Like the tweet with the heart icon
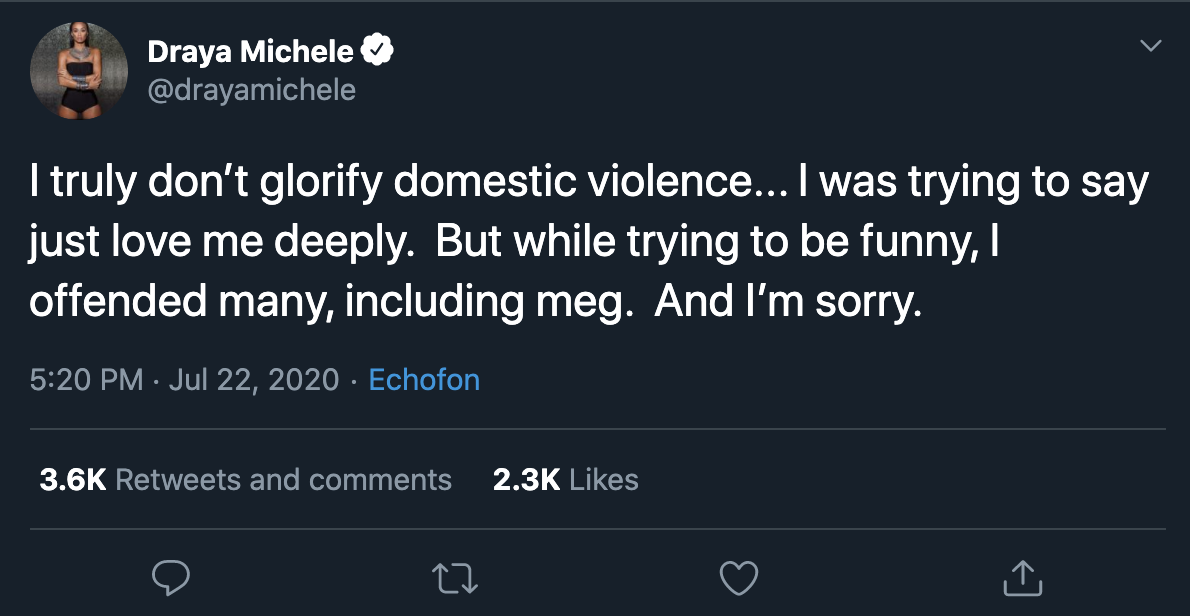 click(x=739, y=577)
